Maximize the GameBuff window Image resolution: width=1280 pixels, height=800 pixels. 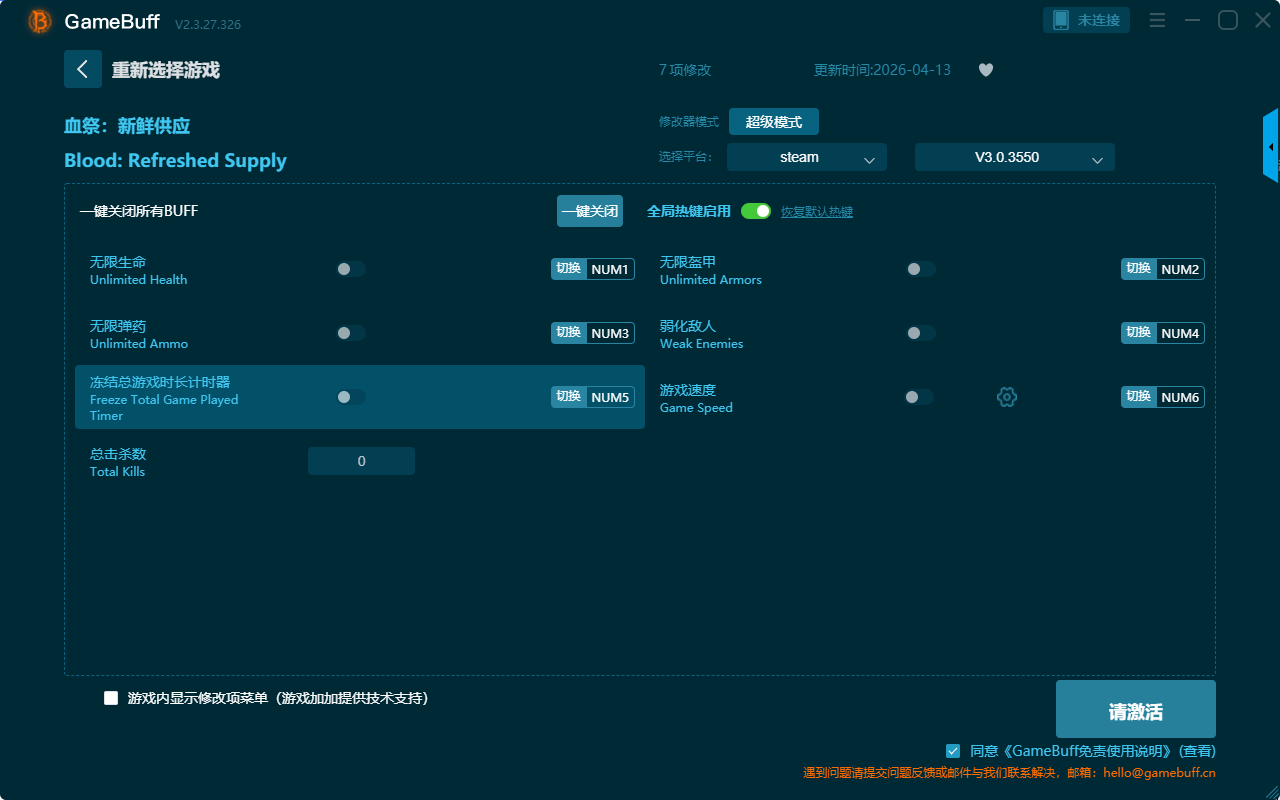[1227, 20]
